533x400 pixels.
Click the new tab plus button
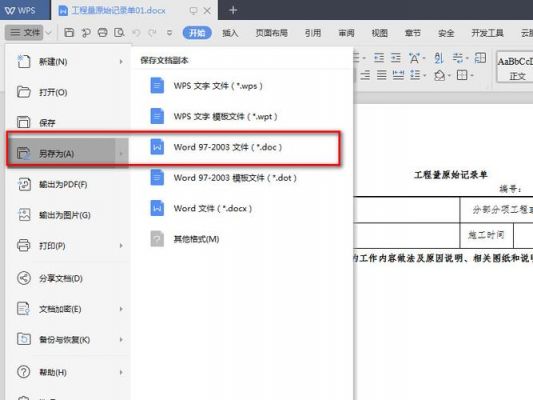tap(233, 10)
